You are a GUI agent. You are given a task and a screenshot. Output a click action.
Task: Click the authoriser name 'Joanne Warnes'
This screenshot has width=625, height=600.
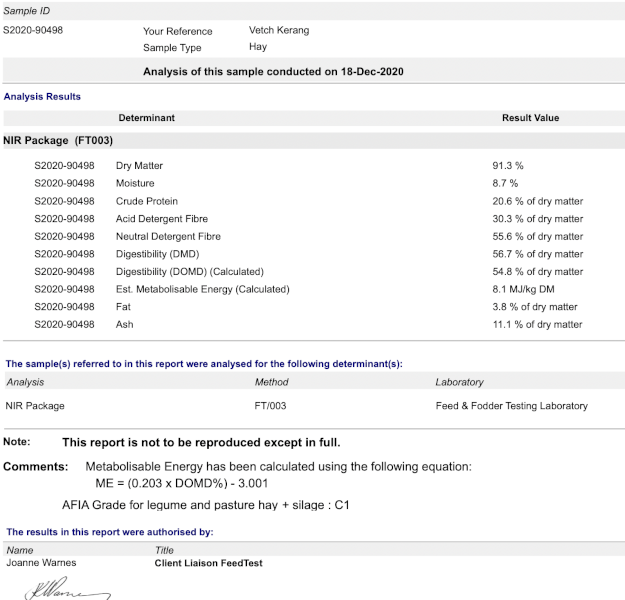coord(41,563)
